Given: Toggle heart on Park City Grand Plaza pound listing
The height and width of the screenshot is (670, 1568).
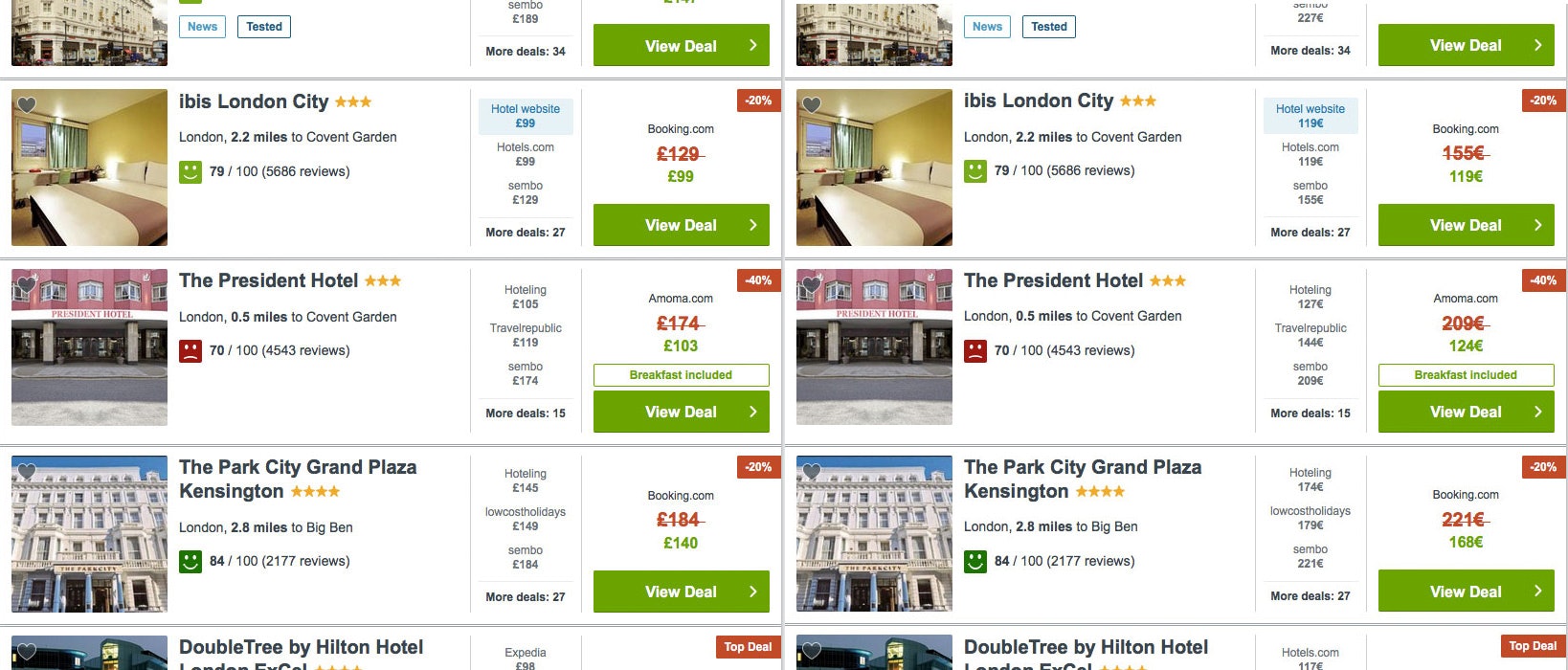Looking at the screenshot, I should click(27, 471).
